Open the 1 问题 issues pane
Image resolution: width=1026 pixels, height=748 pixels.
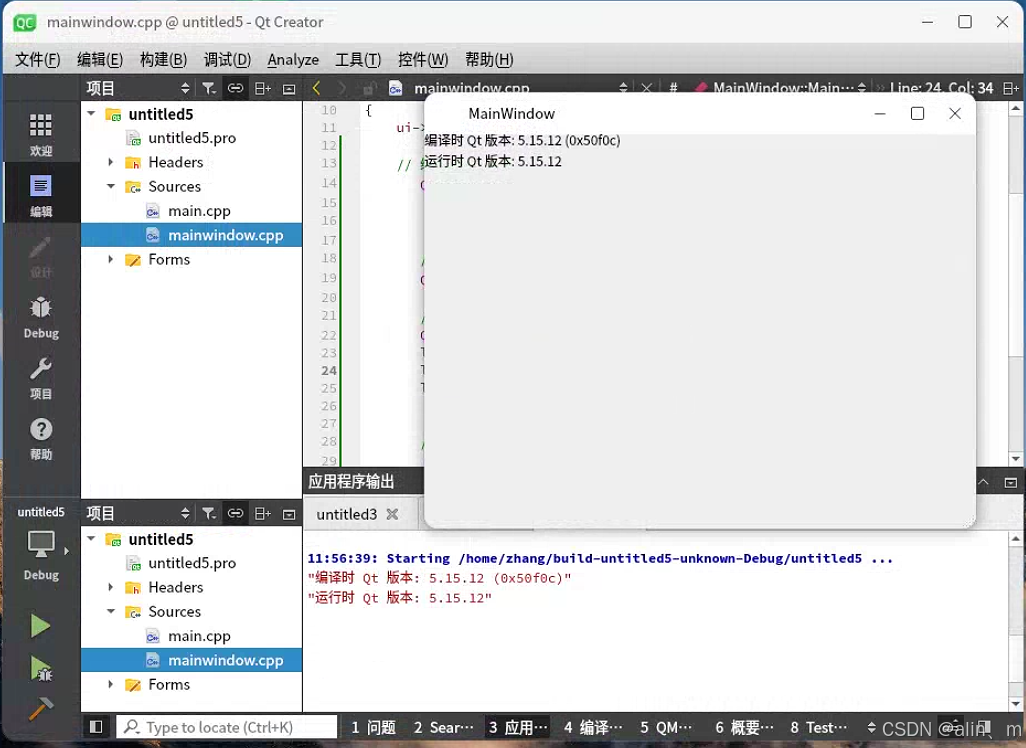[x=373, y=728]
